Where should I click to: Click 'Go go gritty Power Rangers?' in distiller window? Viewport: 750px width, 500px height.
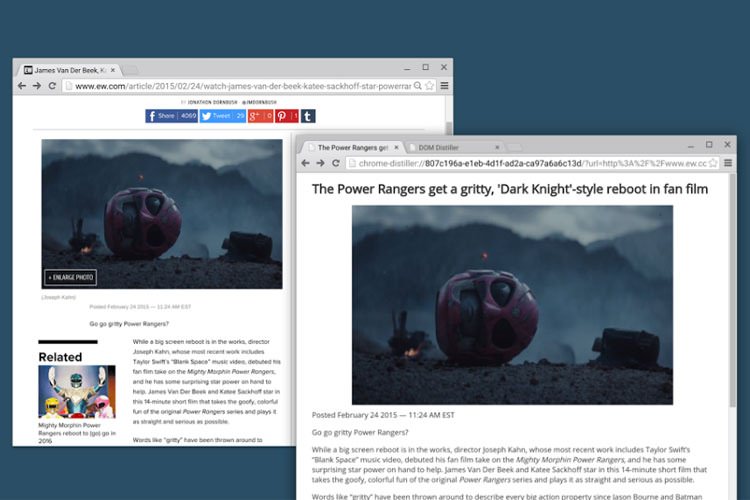360,432
